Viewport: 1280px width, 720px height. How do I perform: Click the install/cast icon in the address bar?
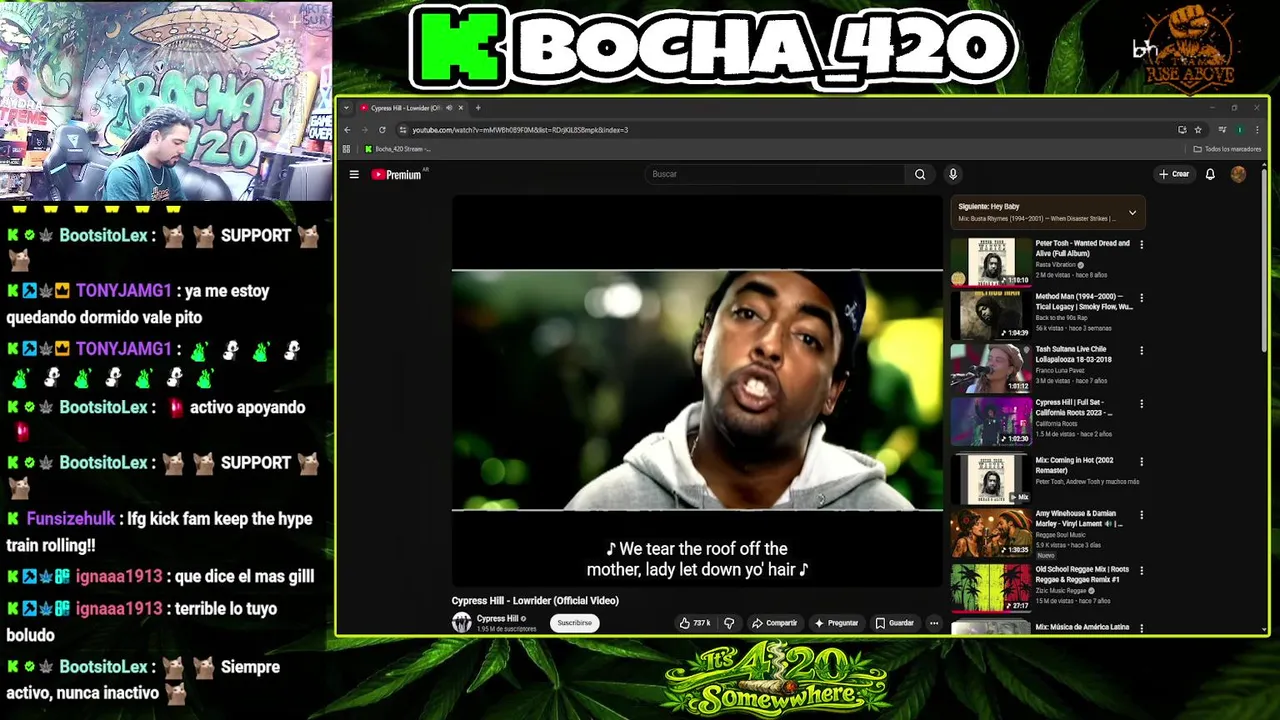click(1182, 130)
